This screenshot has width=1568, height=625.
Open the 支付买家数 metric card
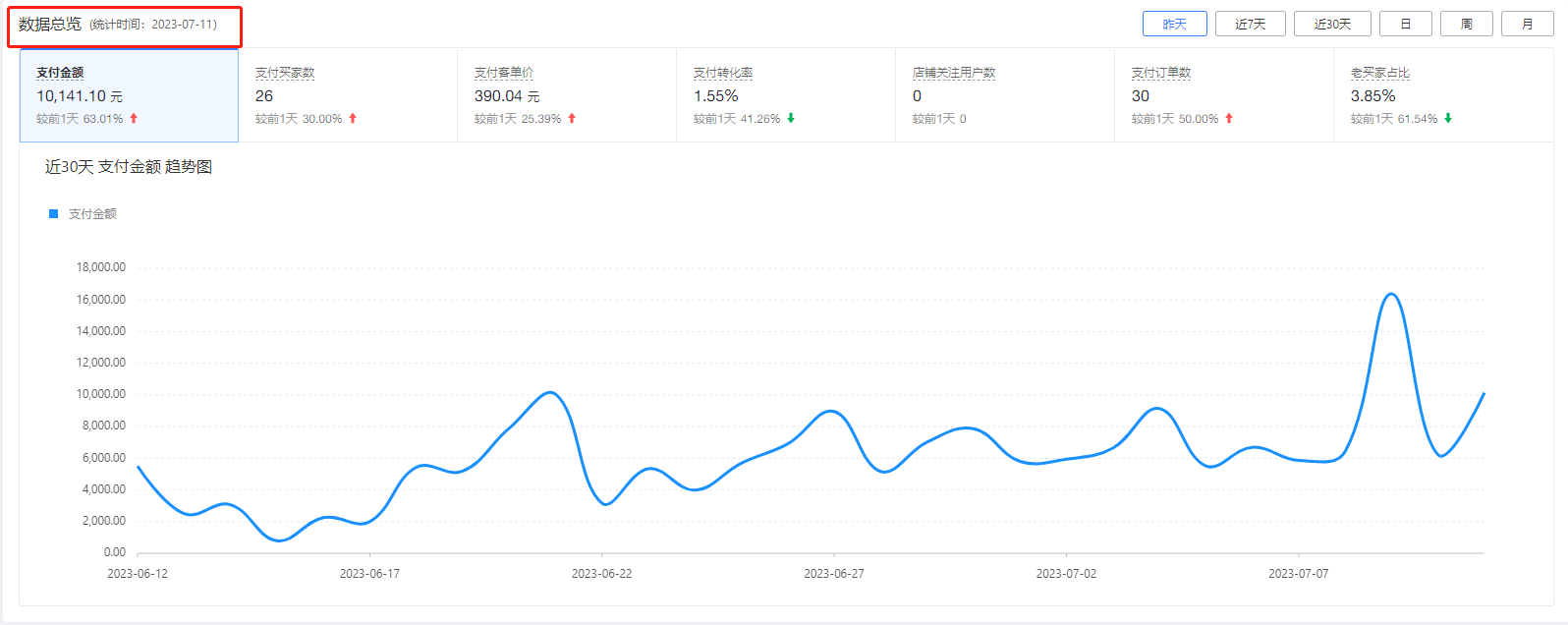[x=348, y=95]
